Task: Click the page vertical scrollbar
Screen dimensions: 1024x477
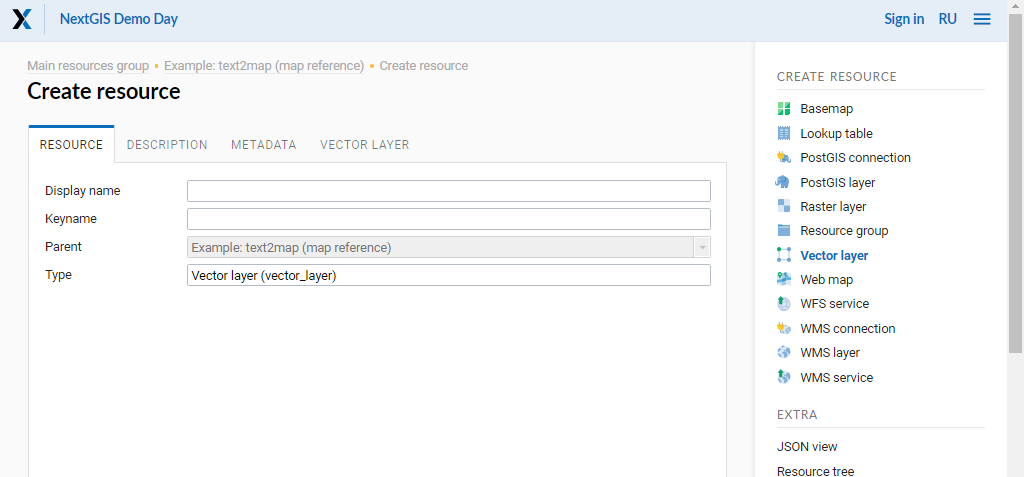Action: [x=1016, y=183]
